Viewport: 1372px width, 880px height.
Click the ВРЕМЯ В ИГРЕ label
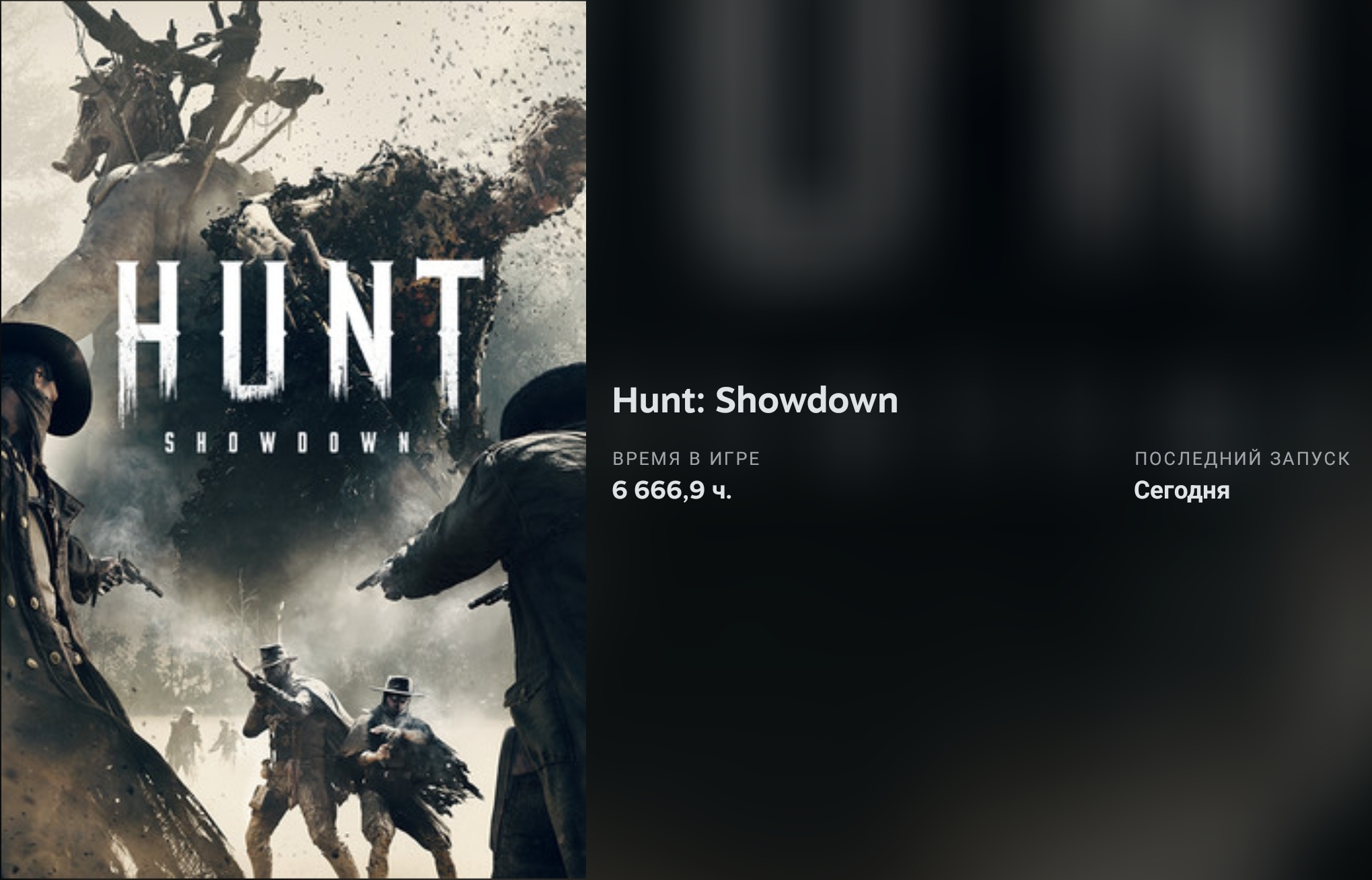686,459
